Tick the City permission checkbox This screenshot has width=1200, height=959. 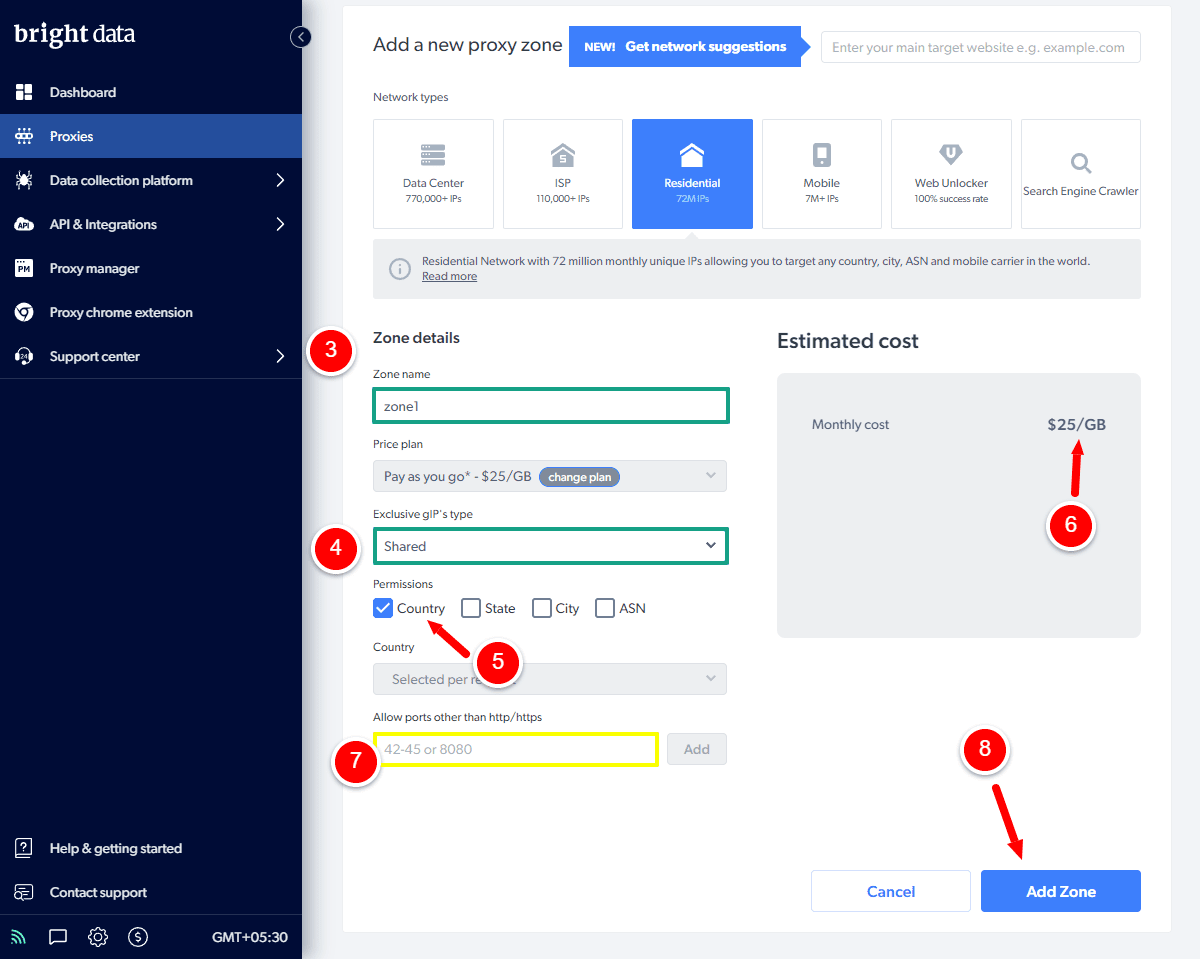(542, 608)
